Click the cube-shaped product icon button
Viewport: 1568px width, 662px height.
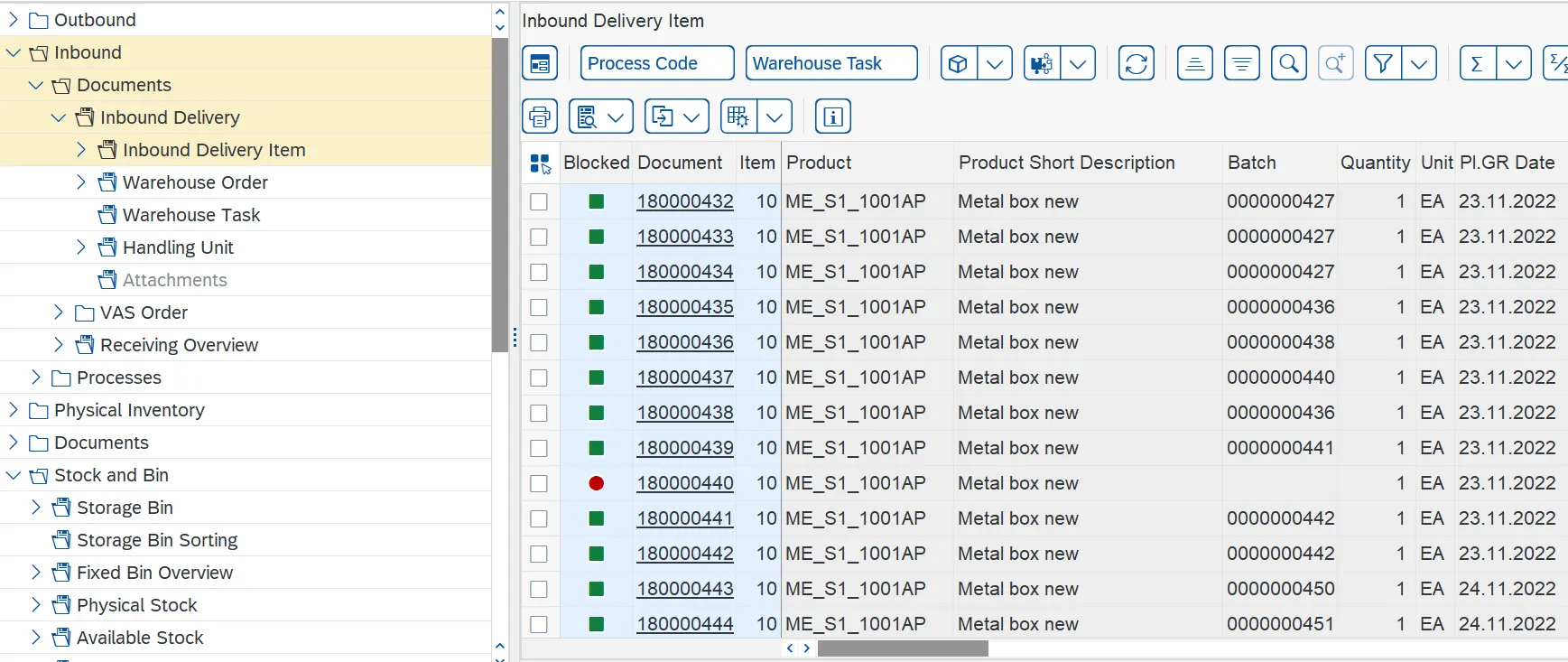pyautogui.click(x=959, y=63)
